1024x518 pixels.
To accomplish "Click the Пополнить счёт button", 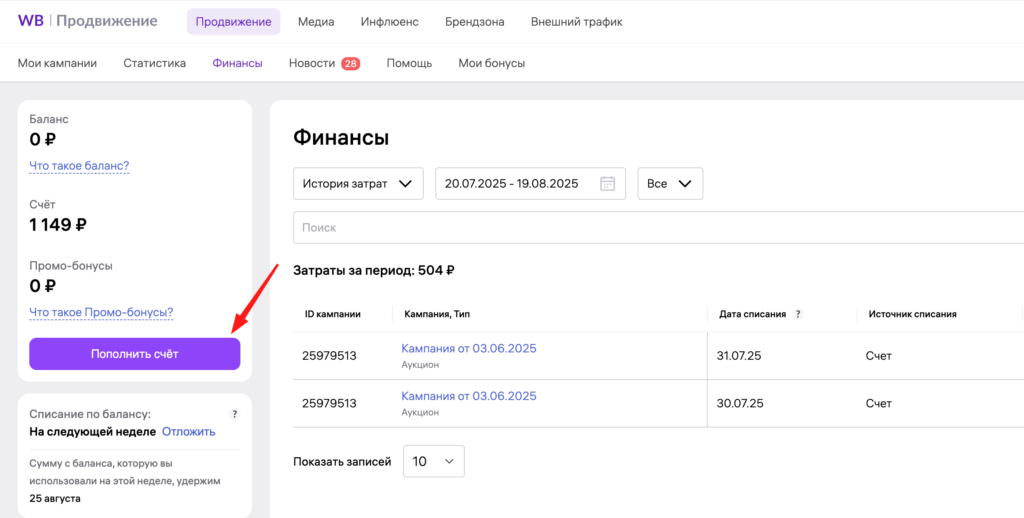I will point(135,354).
